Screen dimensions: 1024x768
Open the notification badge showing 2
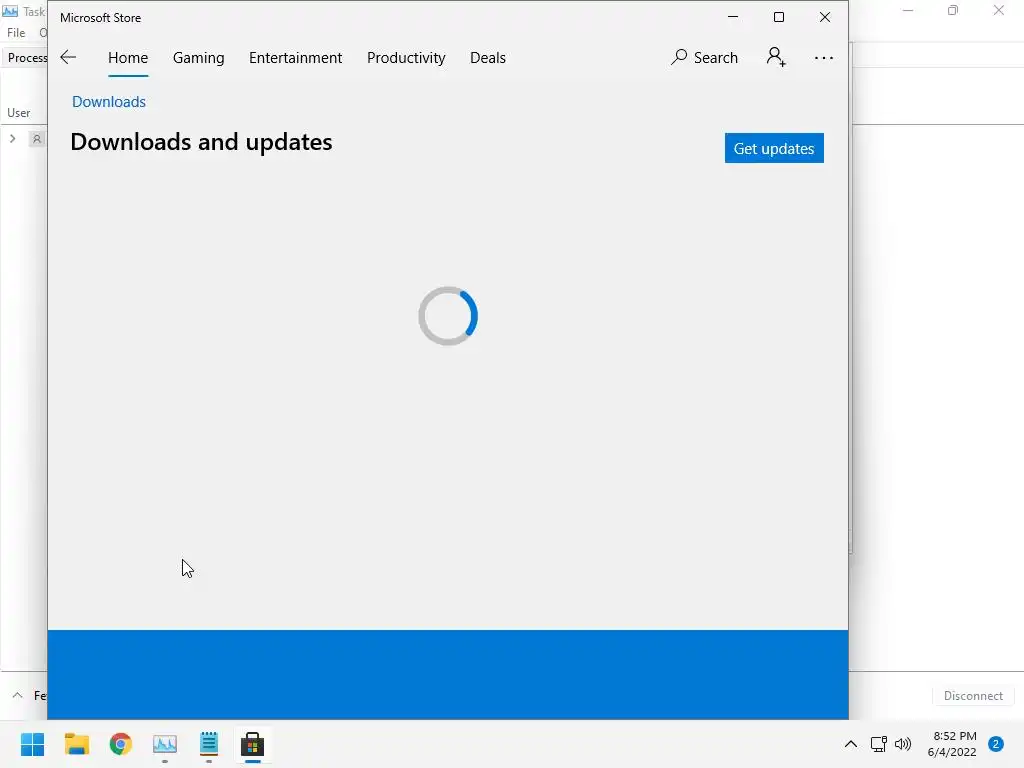pos(996,744)
